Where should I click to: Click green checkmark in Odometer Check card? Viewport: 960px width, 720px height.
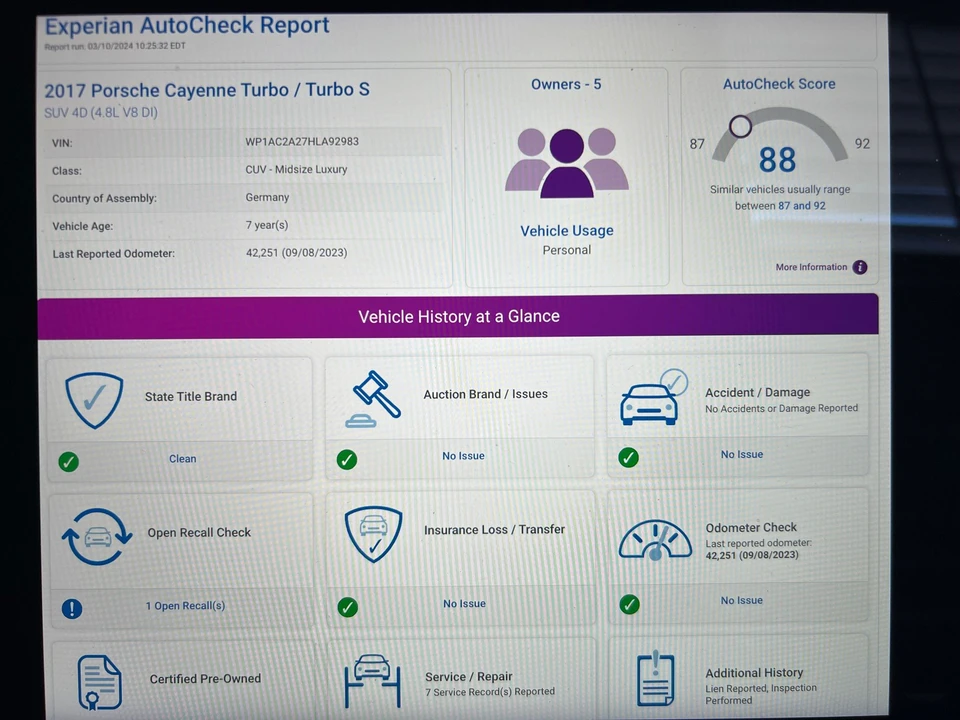pyautogui.click(x=629, y=604)
